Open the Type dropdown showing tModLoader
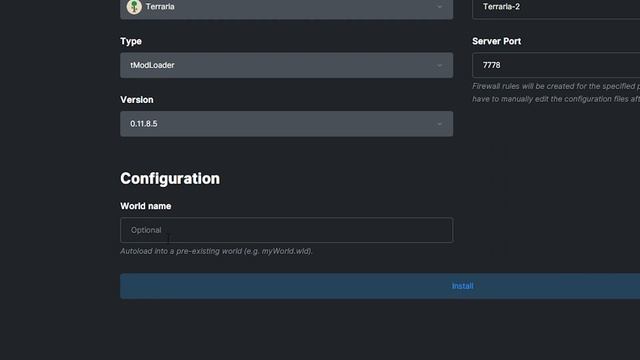Image resolution: width=640 pixels, height=360 pixels. 287,65
